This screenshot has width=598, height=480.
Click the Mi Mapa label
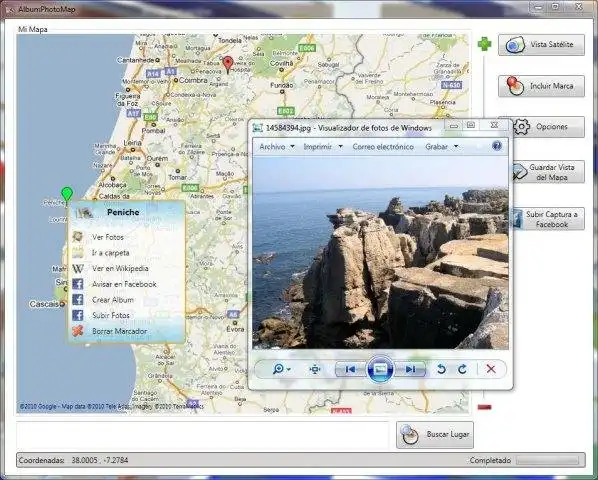point(33,29)
